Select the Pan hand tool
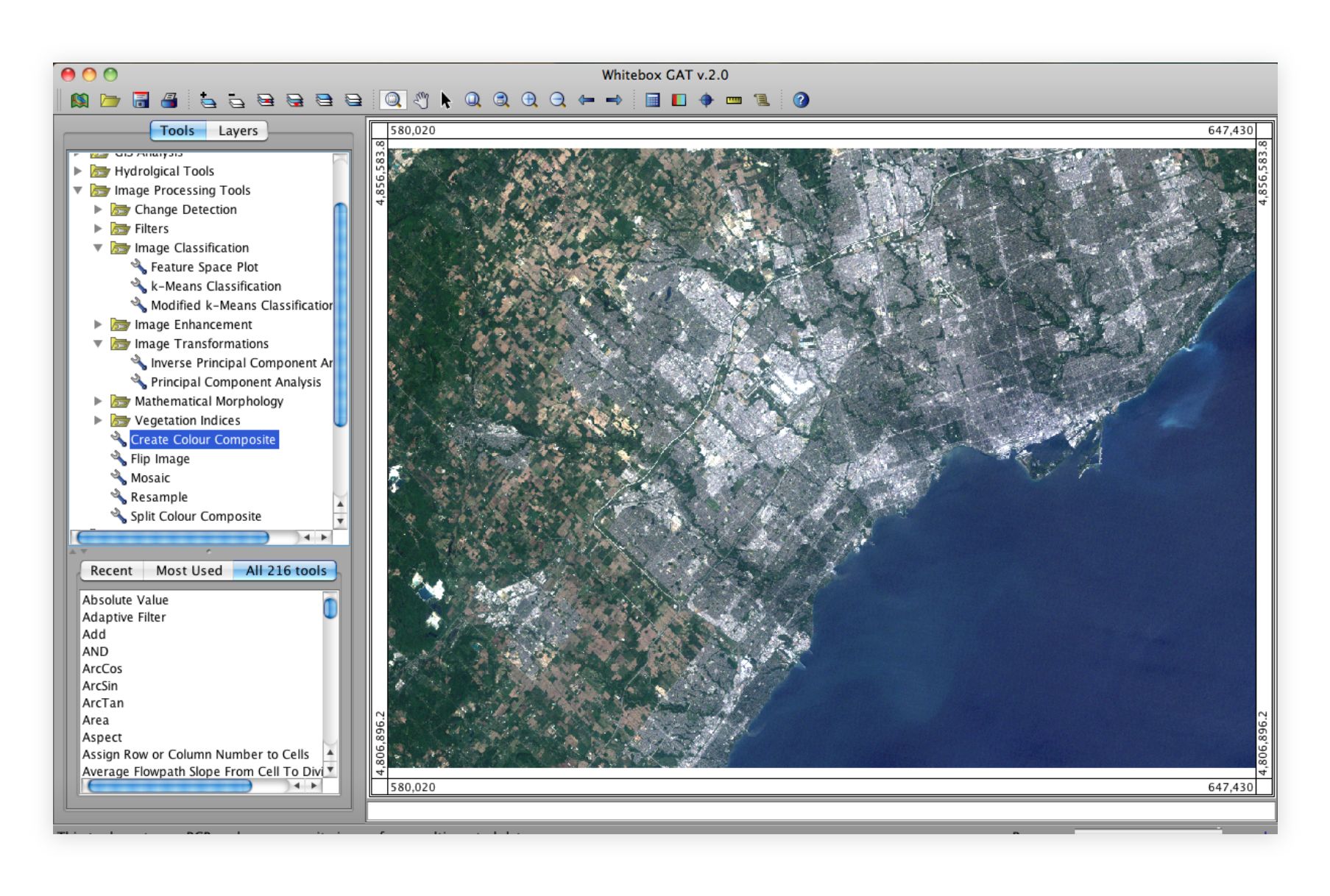The image size is (1330, 896). [x=421, y=100]
